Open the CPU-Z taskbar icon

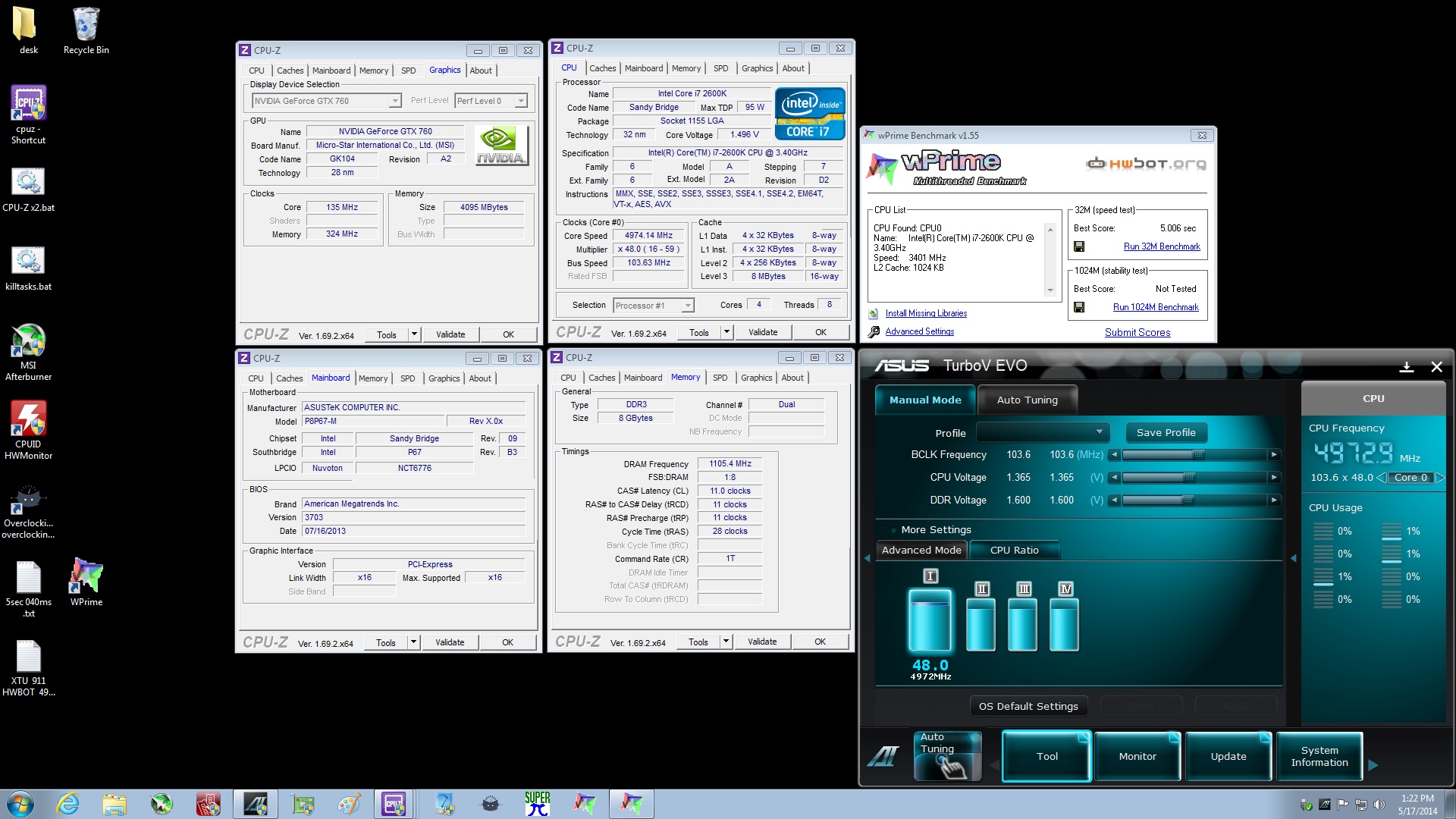(393, 804)
